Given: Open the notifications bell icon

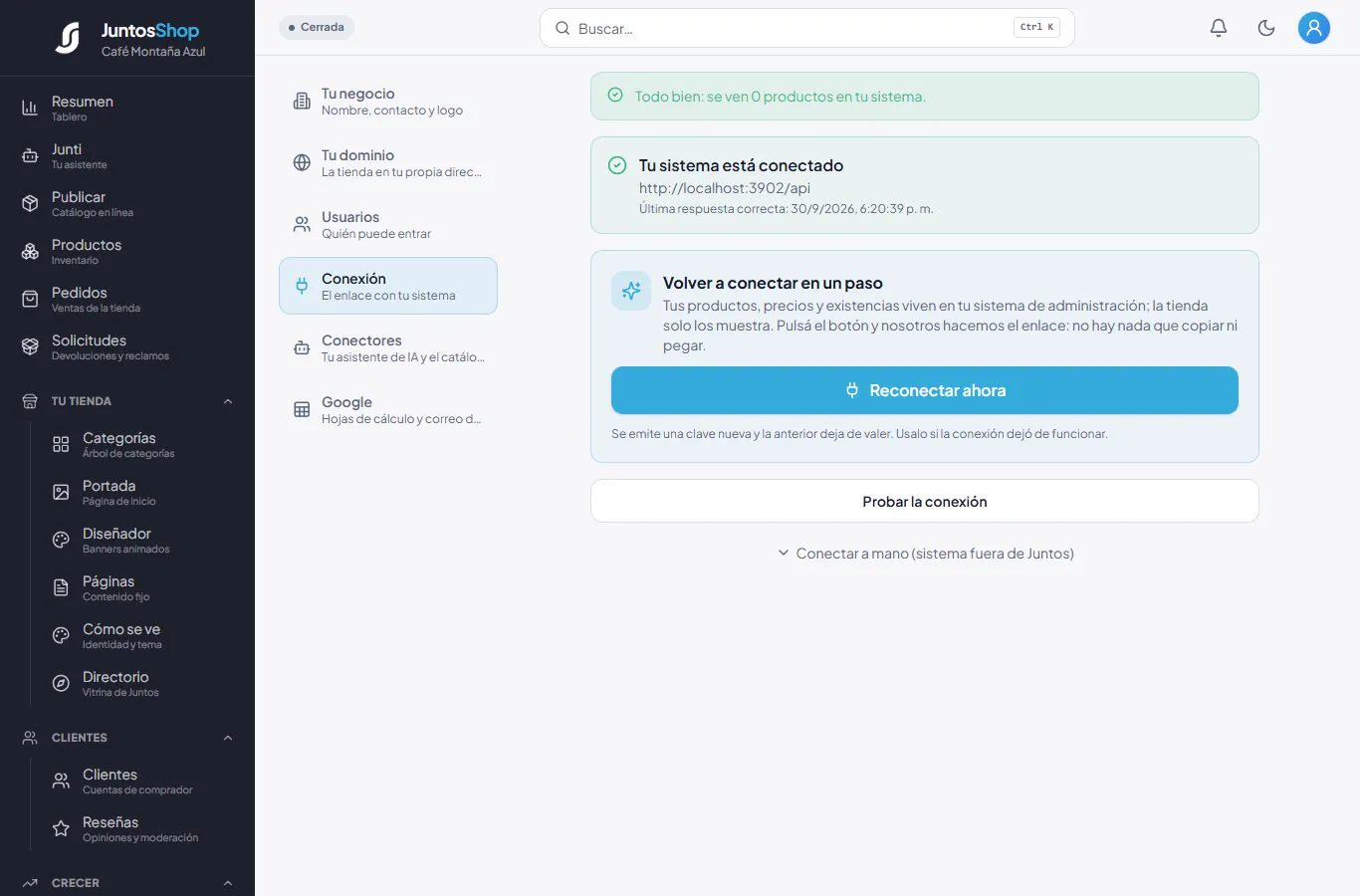Looking at the screenshot, I should [1219, 28].
